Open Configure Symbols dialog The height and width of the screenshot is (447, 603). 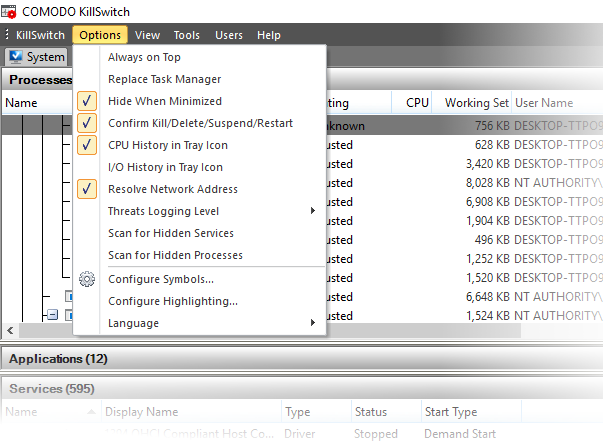(x=200, y=279)
